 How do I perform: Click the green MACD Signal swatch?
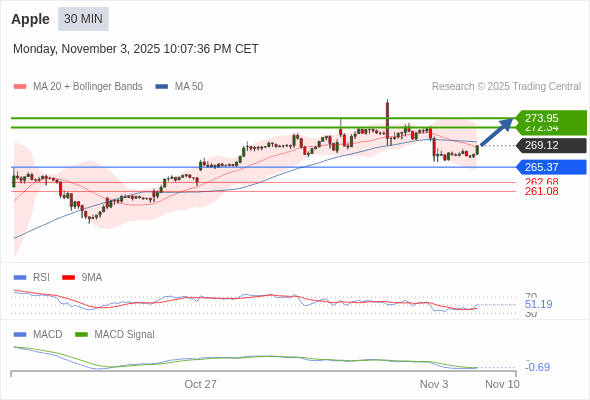(x=81, y=335)
